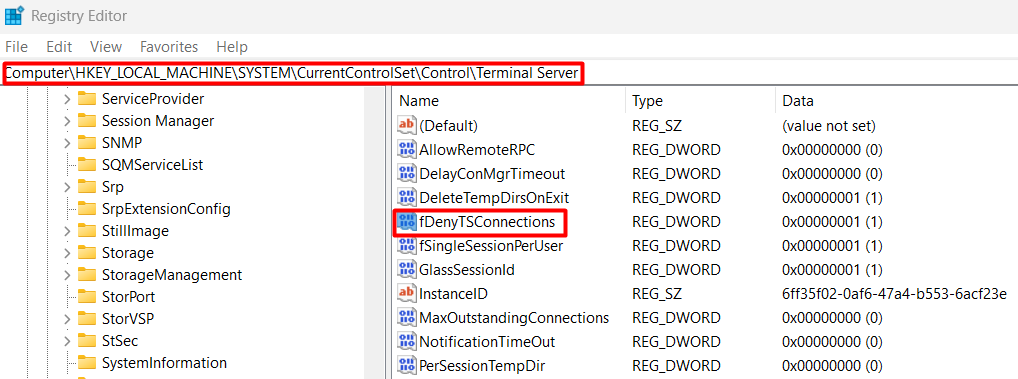Select the SrpExtensionConfig folder icon

click(x=86, y=209)
